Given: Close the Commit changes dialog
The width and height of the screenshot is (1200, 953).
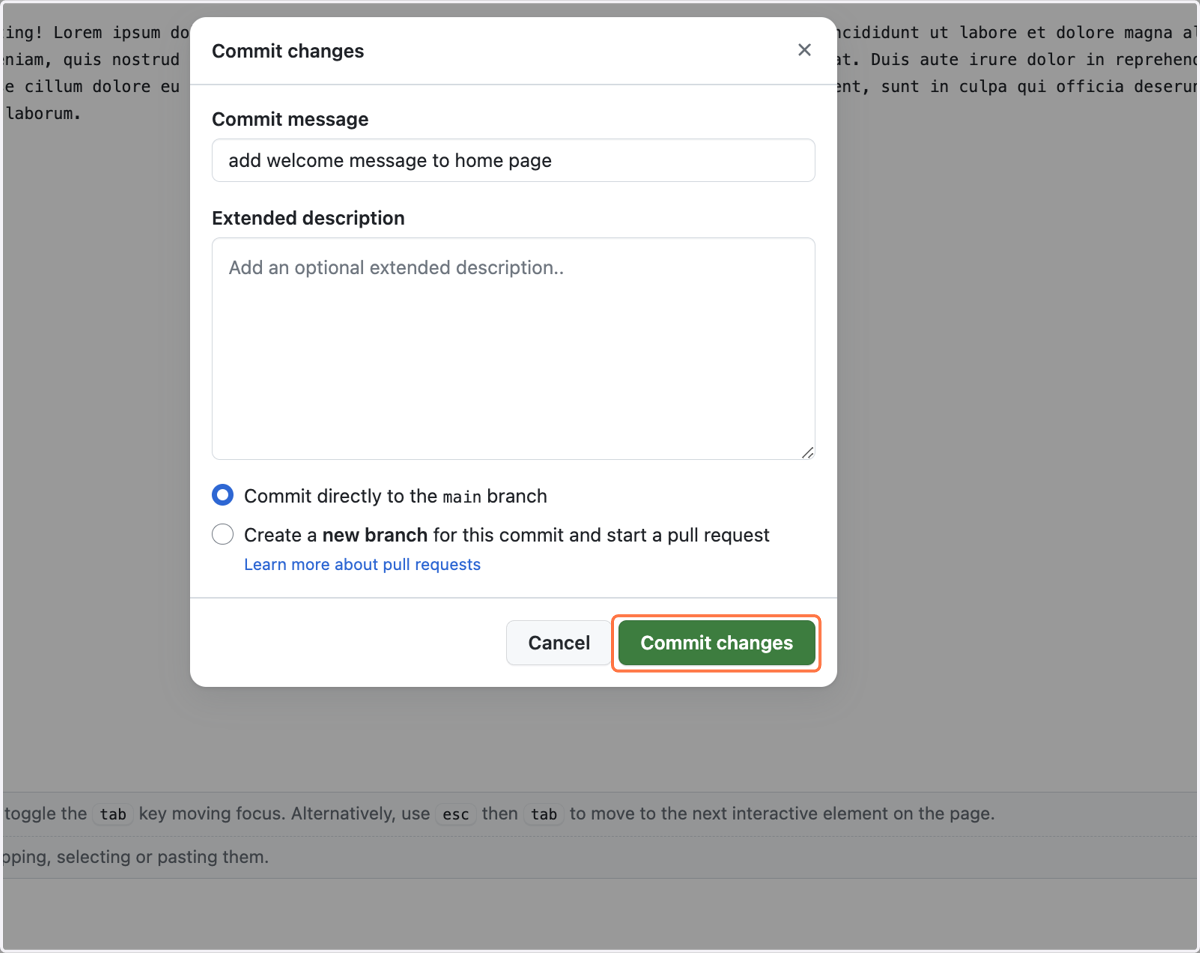Looking at the screenshot, I should (804, 50).
